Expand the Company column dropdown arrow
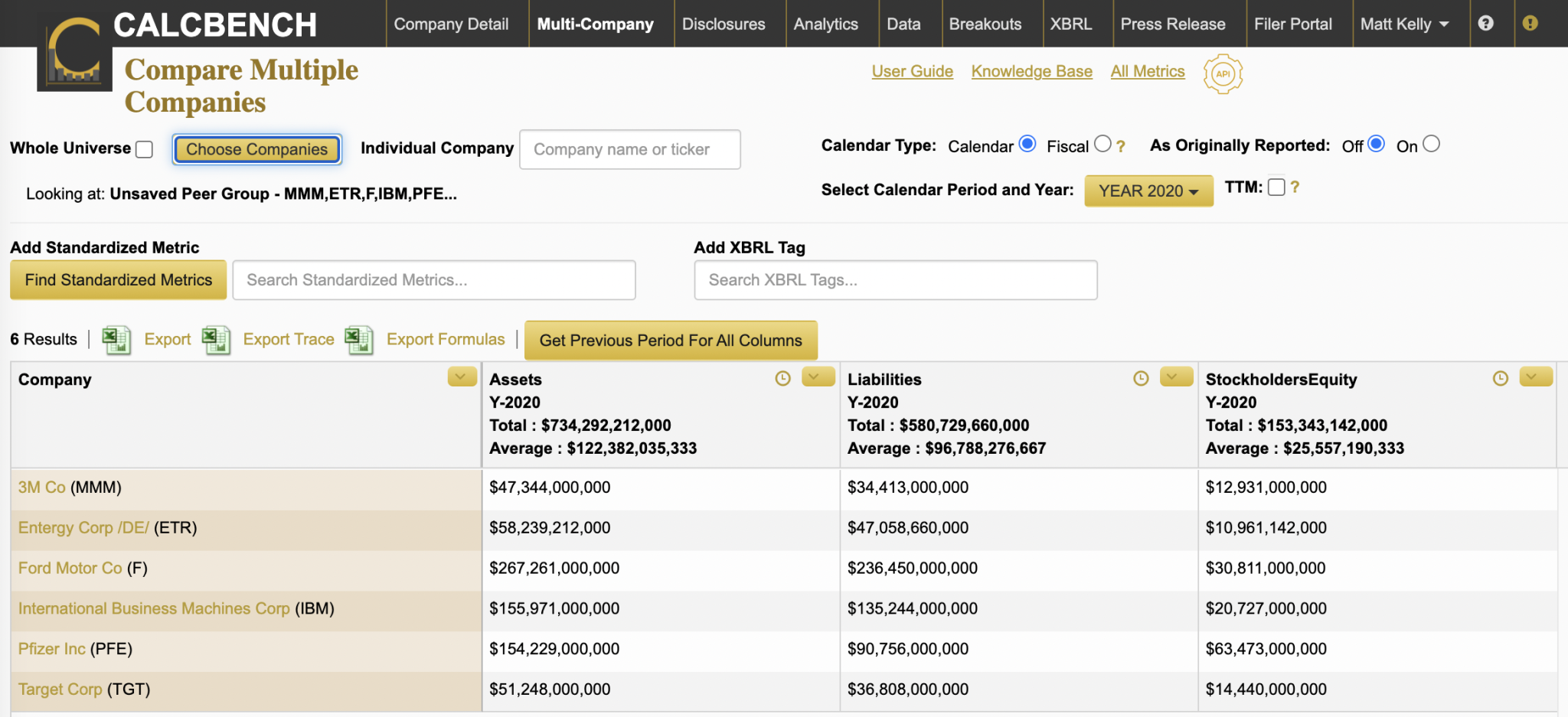Viewport: 1568px width, 717px height. tap(462, 376)
